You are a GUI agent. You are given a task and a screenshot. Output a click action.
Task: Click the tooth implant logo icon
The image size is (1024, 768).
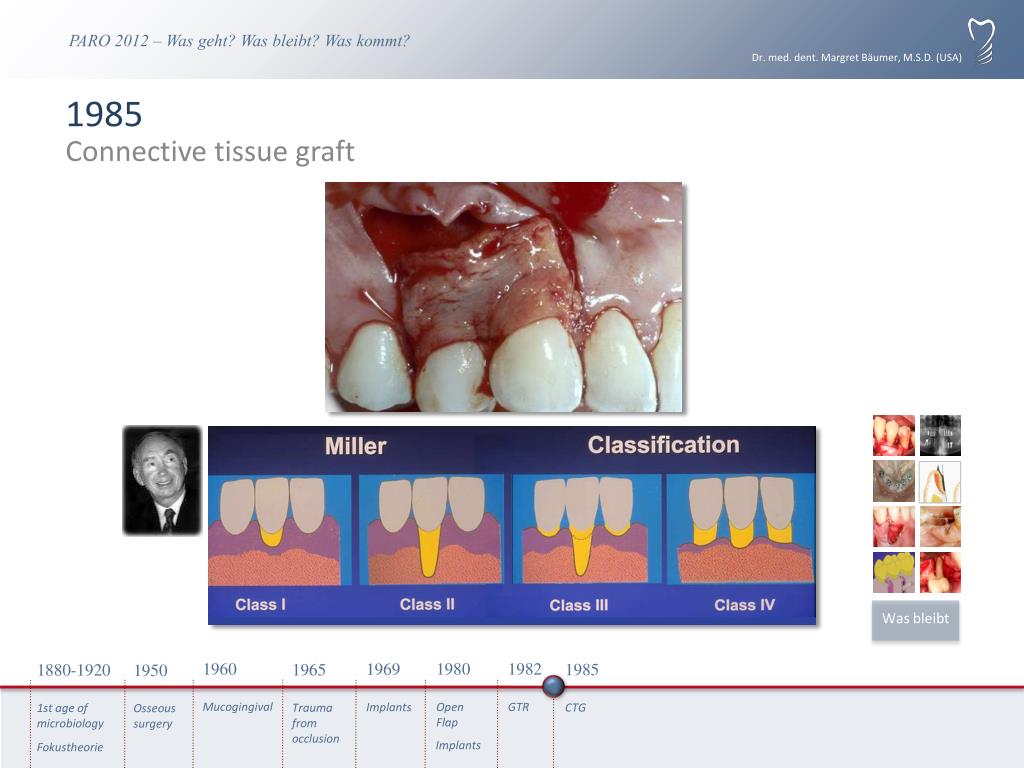[982, 41]
